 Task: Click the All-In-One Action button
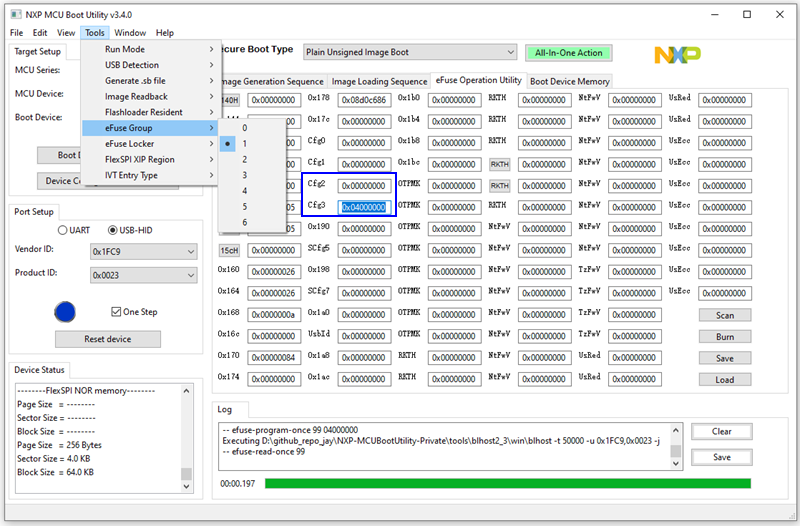pyautogui.click(x=568, y=53)
